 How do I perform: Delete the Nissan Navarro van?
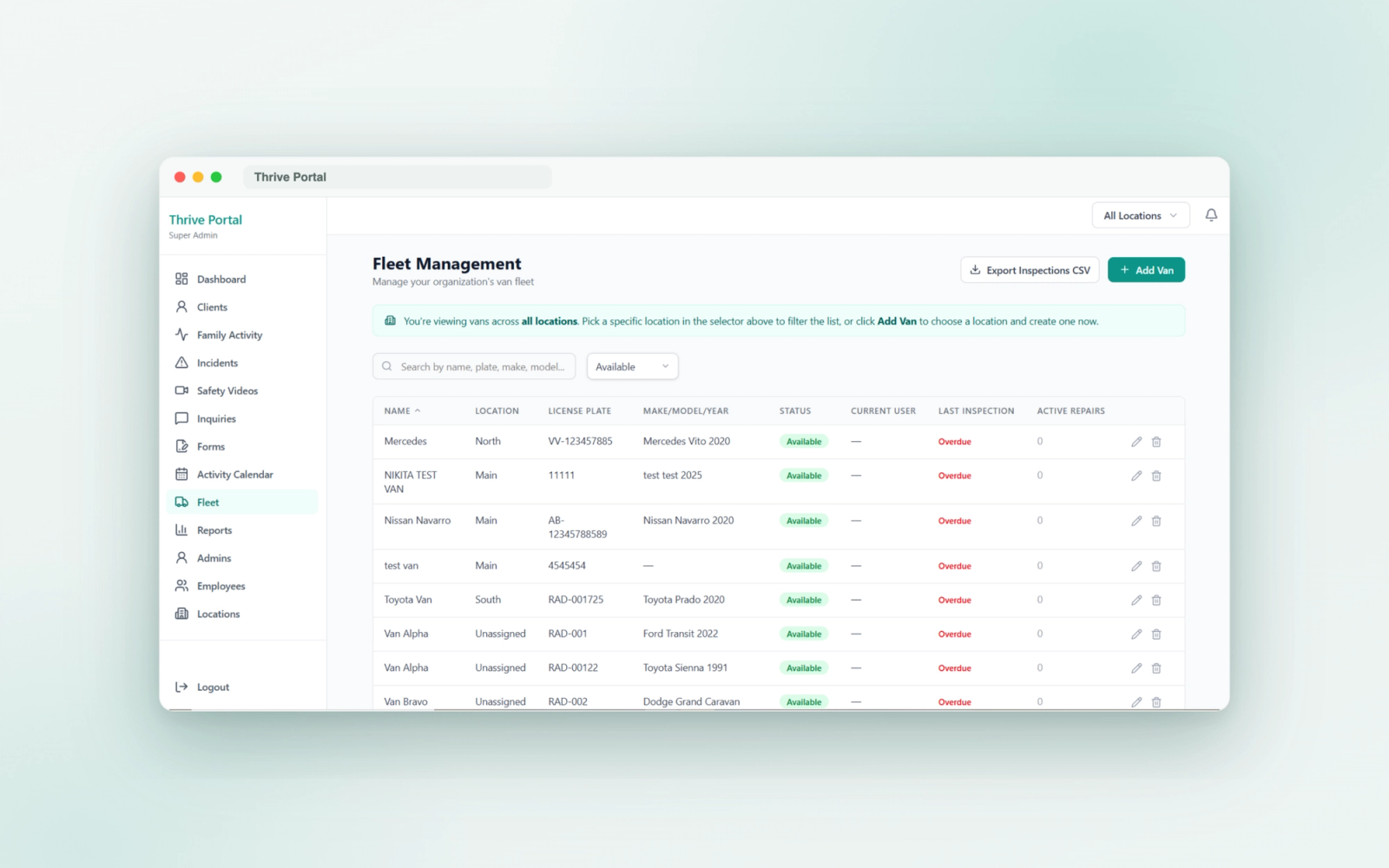point(1156,521)
